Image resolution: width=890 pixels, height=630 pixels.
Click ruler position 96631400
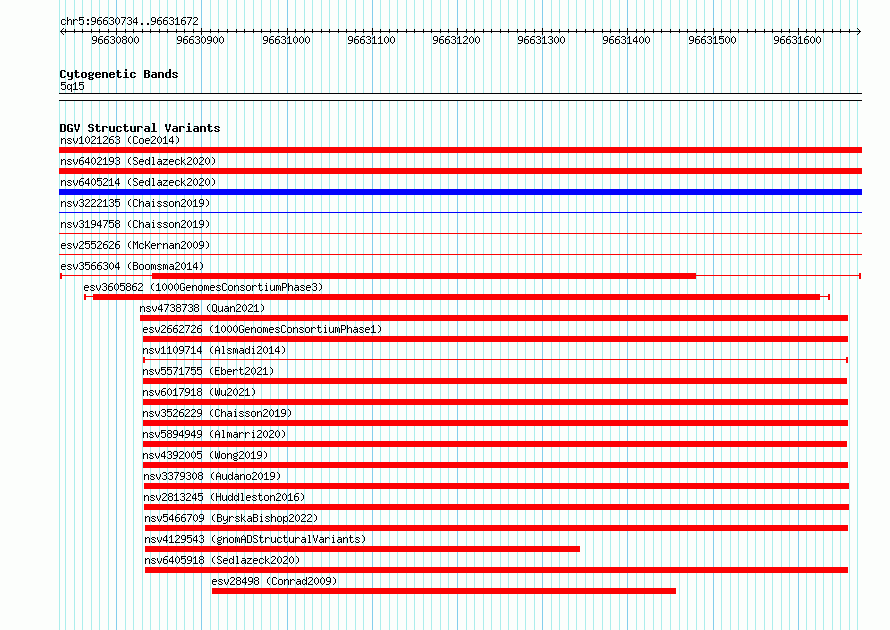[x=627, y=40]
